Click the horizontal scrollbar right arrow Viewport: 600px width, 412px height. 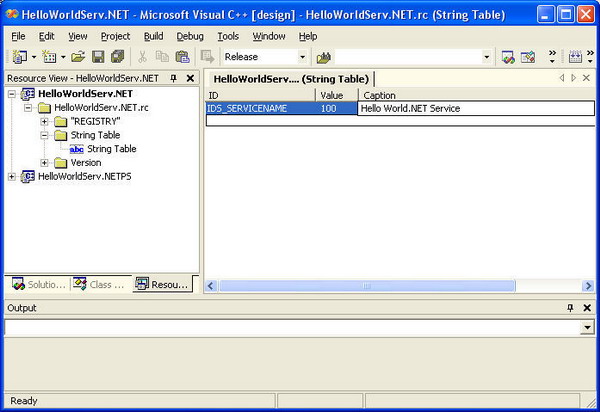588,286
